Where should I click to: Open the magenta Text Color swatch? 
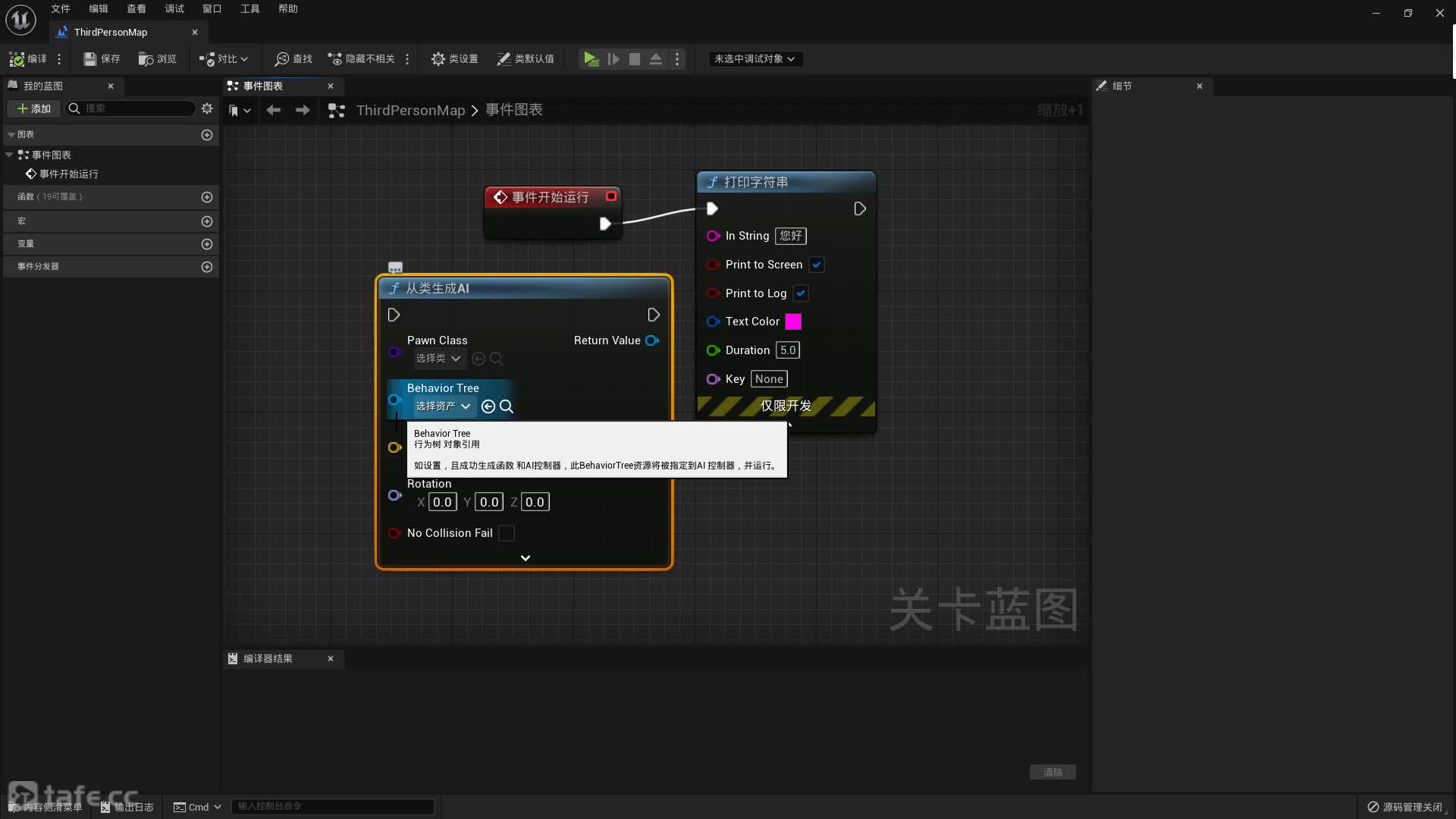pyautogui.click(x=793, y=322)
